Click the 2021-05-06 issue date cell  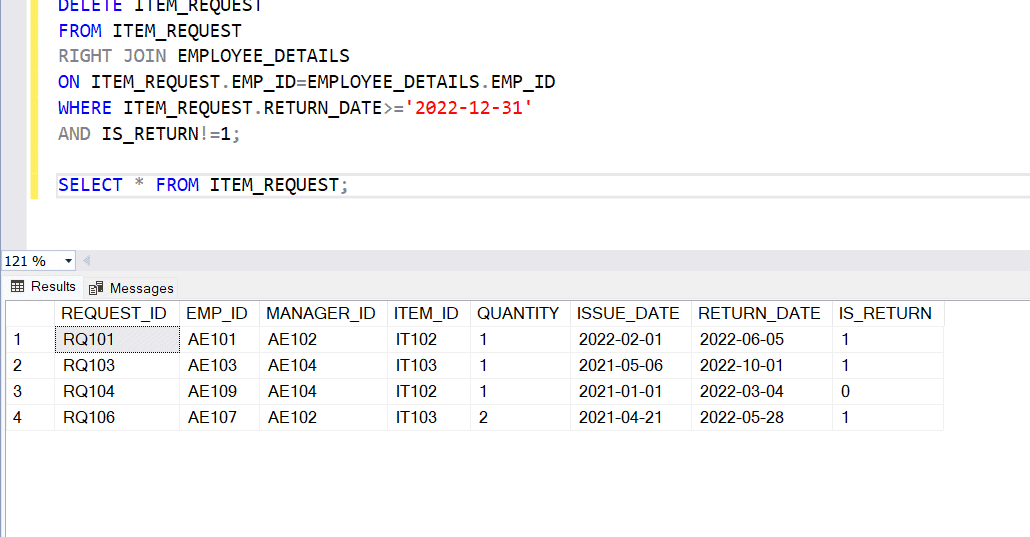click(631, 365)
